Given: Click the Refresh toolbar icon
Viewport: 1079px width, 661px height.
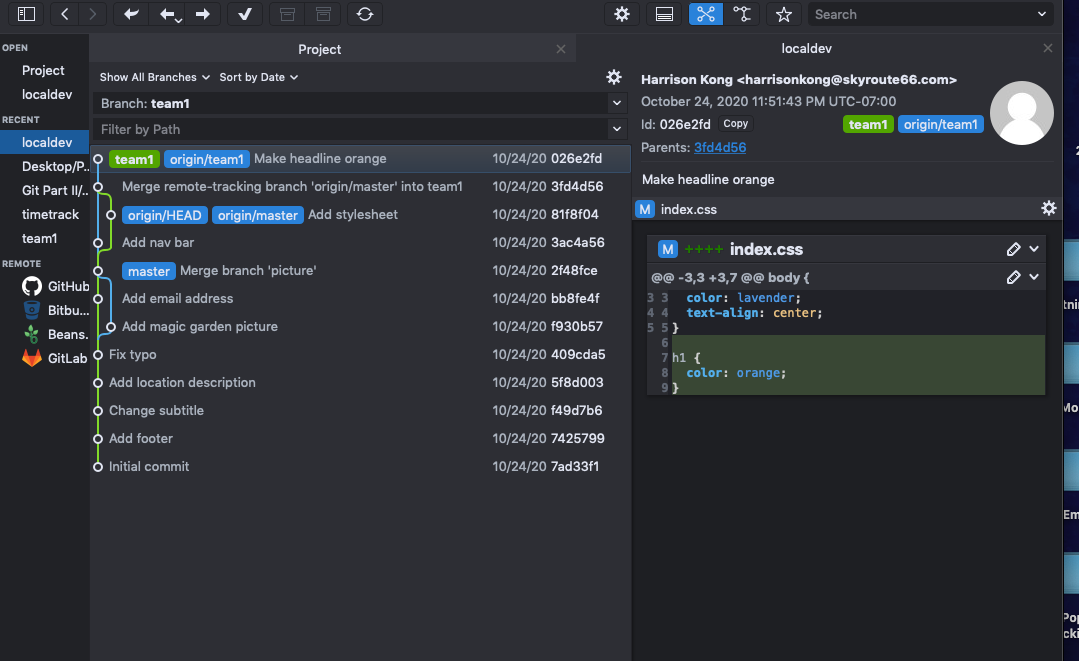Looking at the screenshot, I should 365,14.
